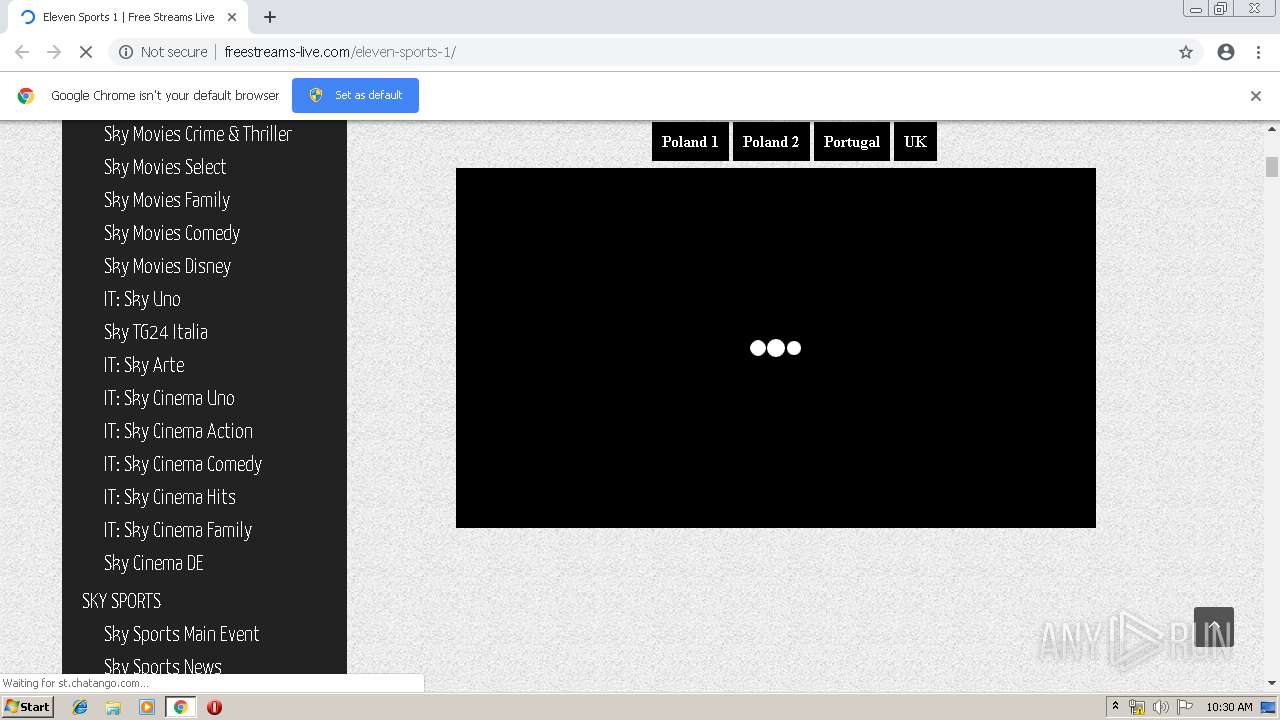Viewport: 1280px width, 720px height.
Task: Open Sky Movies Family channel
Action: coord(167,200)
